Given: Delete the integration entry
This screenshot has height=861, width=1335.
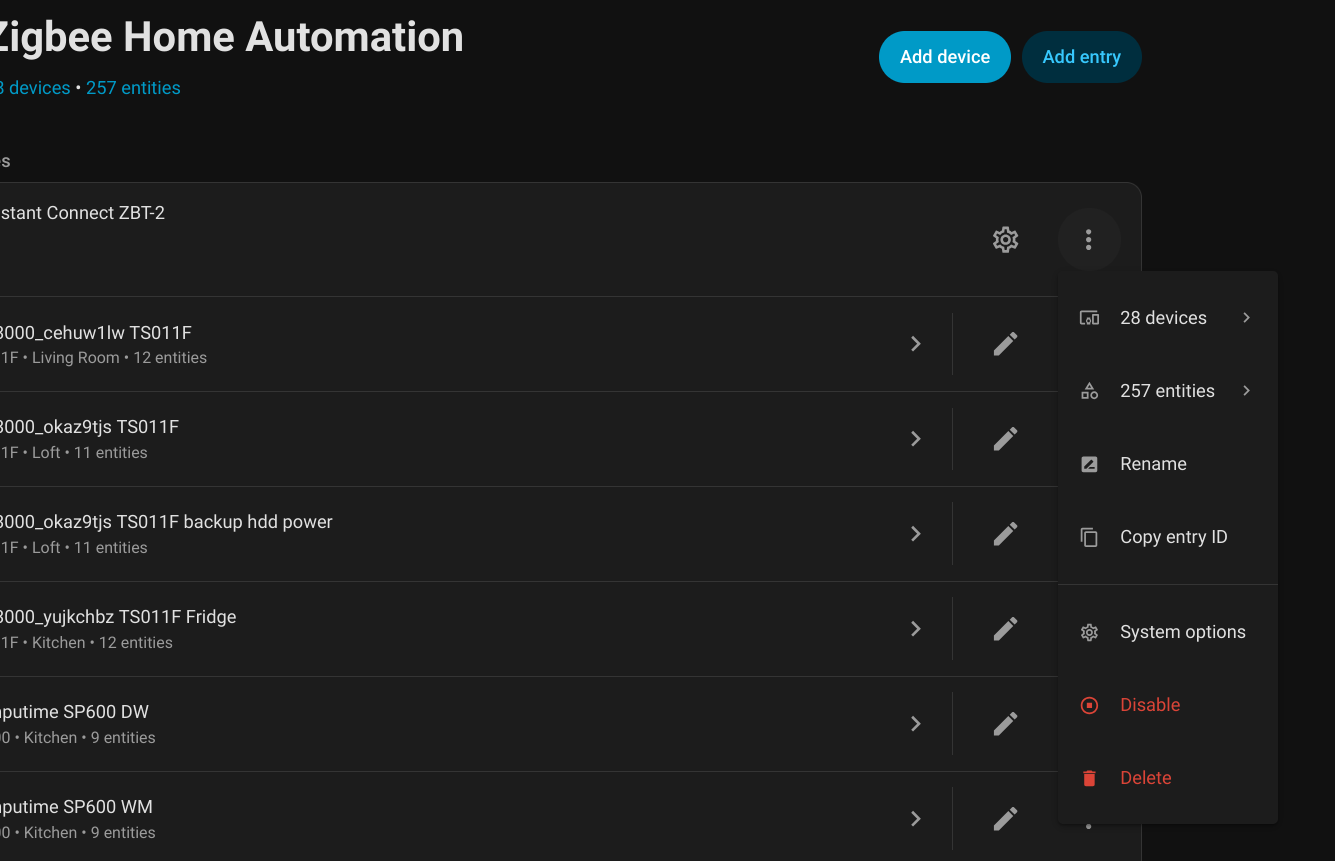Looking at the screenshot, I should pyautogui.click(x=1145, y=777).
